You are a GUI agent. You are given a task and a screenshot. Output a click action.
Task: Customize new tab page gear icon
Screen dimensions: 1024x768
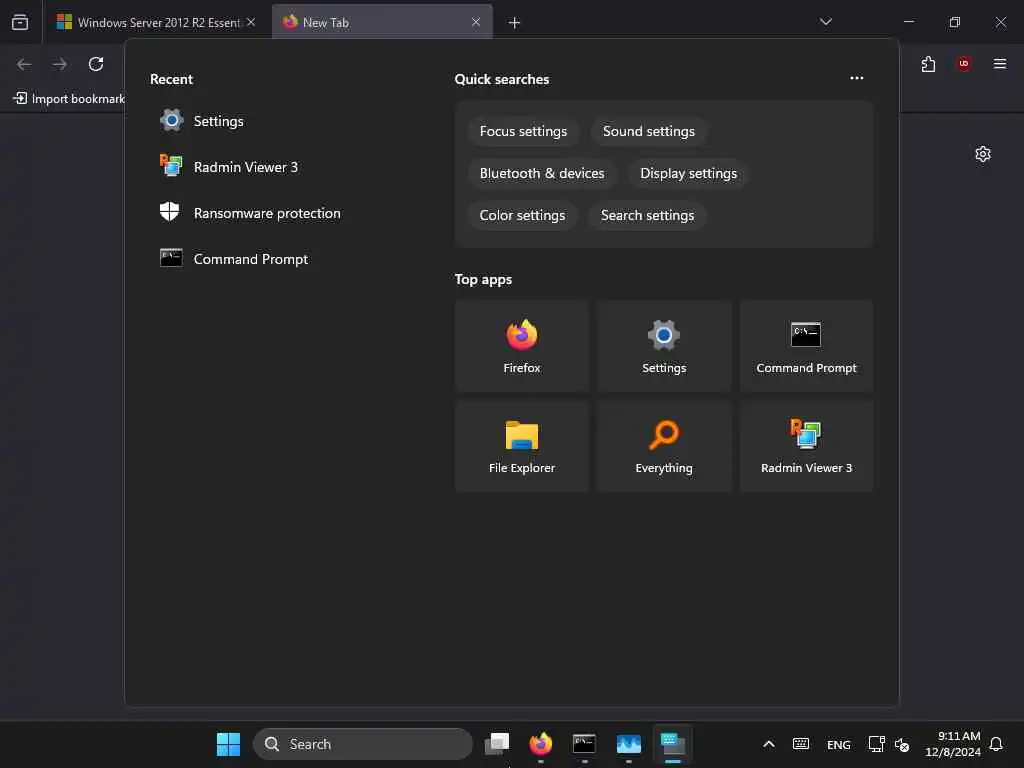(983, 154)
